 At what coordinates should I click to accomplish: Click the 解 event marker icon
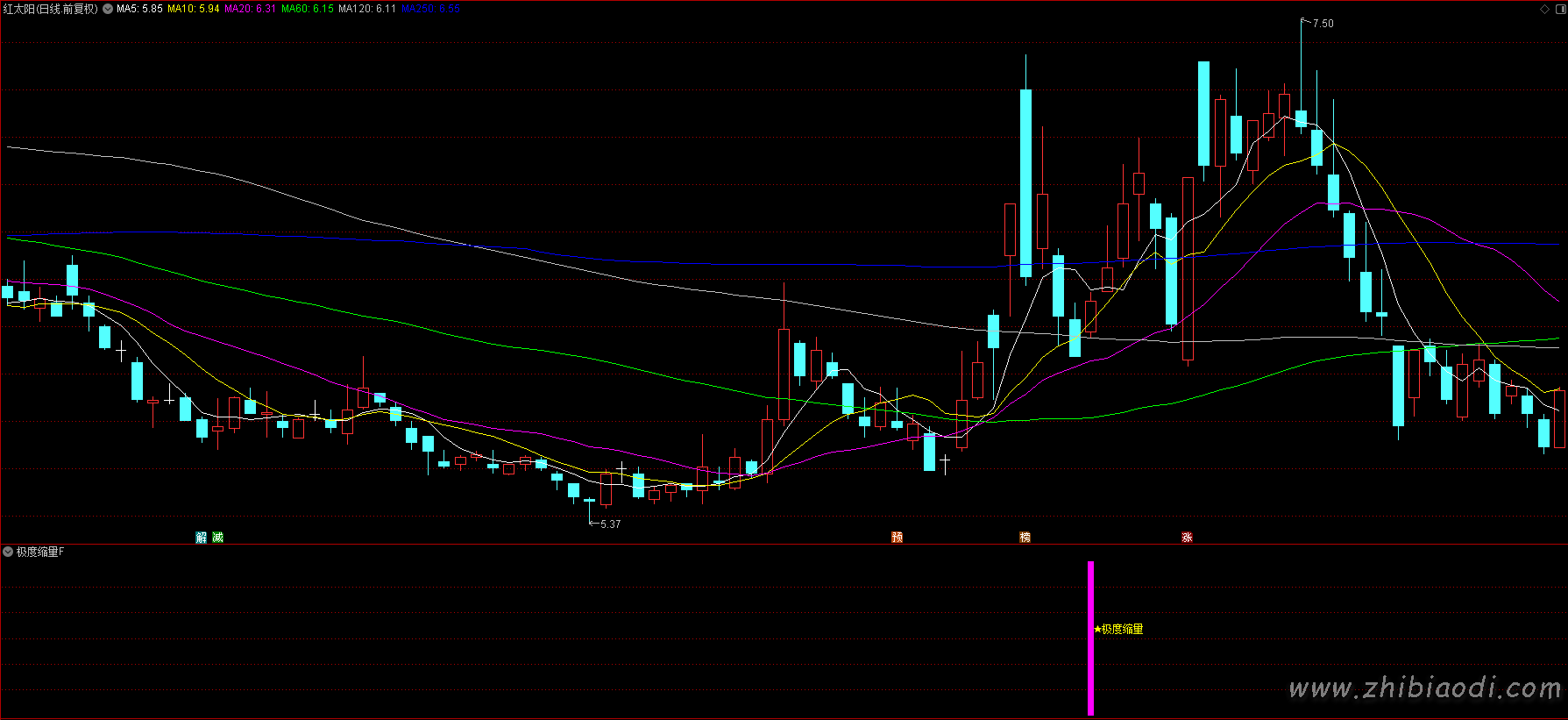pos(201,537)
